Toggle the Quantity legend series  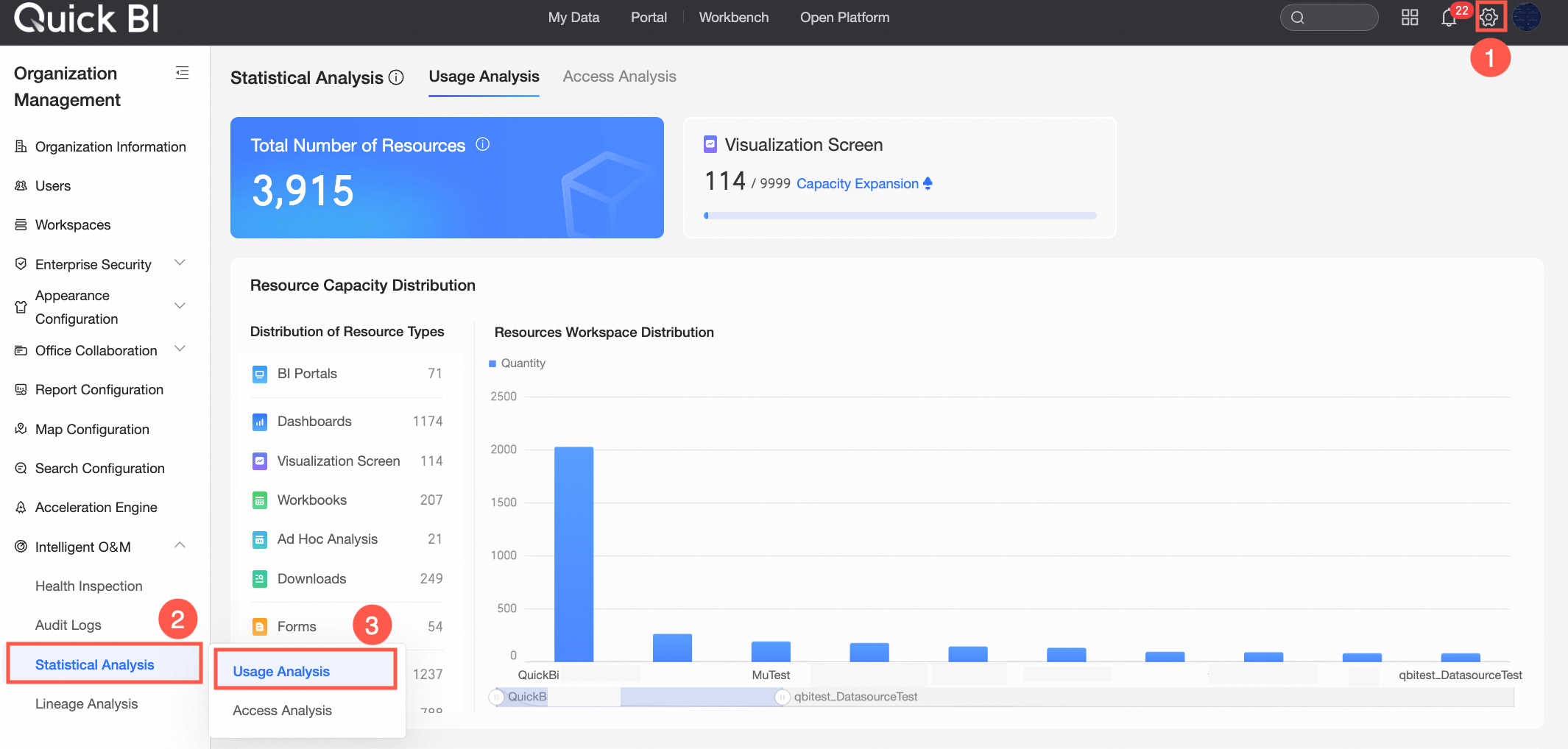tap(517, 363)
